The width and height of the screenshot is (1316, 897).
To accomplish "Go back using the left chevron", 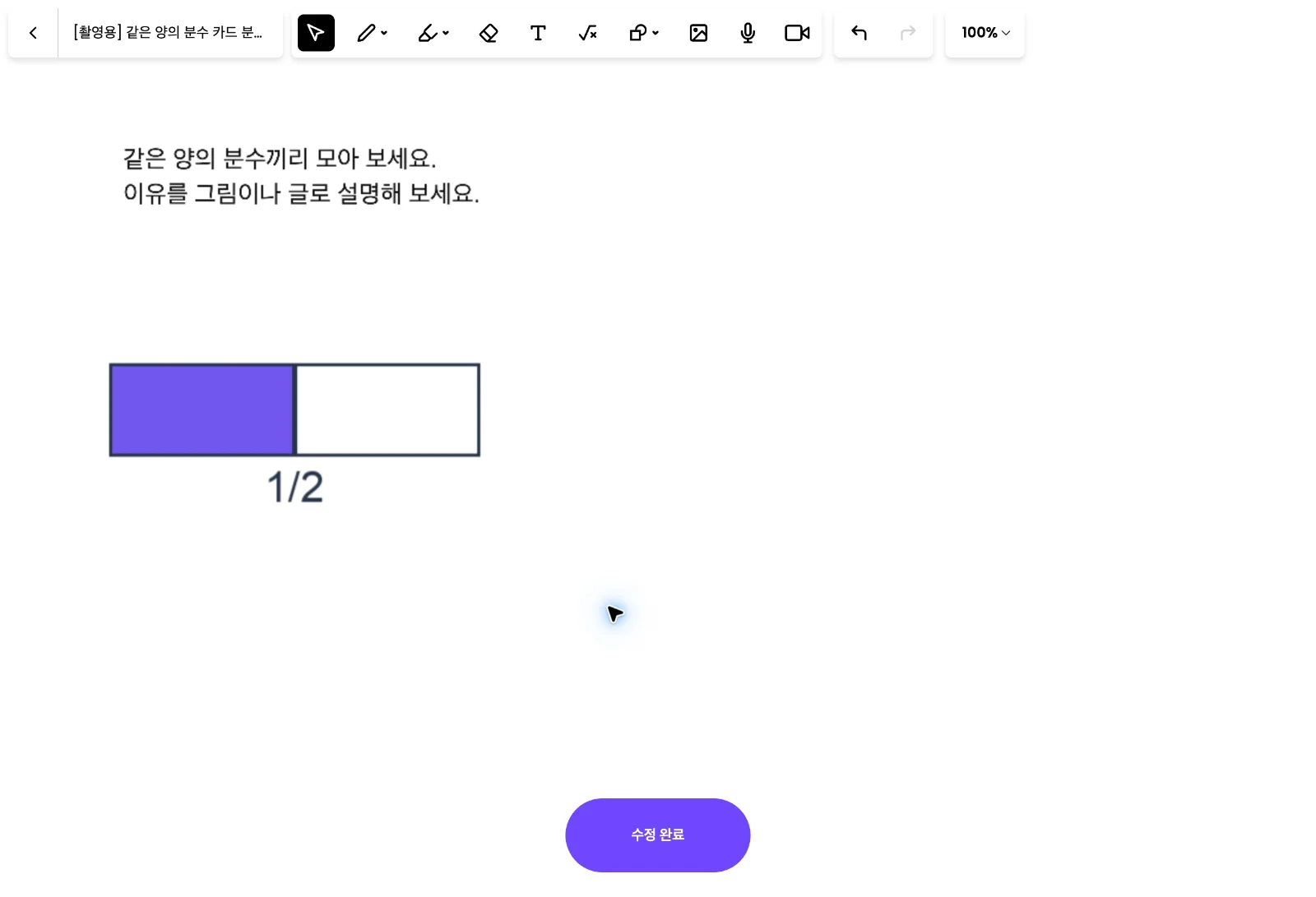I will click(33, 33).
